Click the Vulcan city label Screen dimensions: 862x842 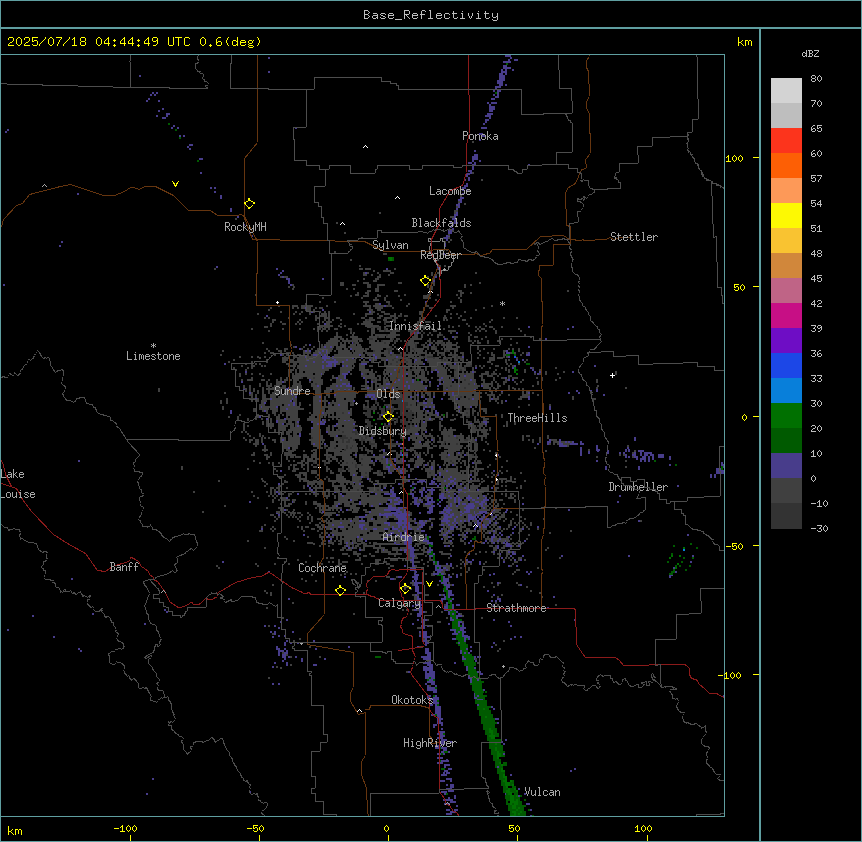point(542,792)
